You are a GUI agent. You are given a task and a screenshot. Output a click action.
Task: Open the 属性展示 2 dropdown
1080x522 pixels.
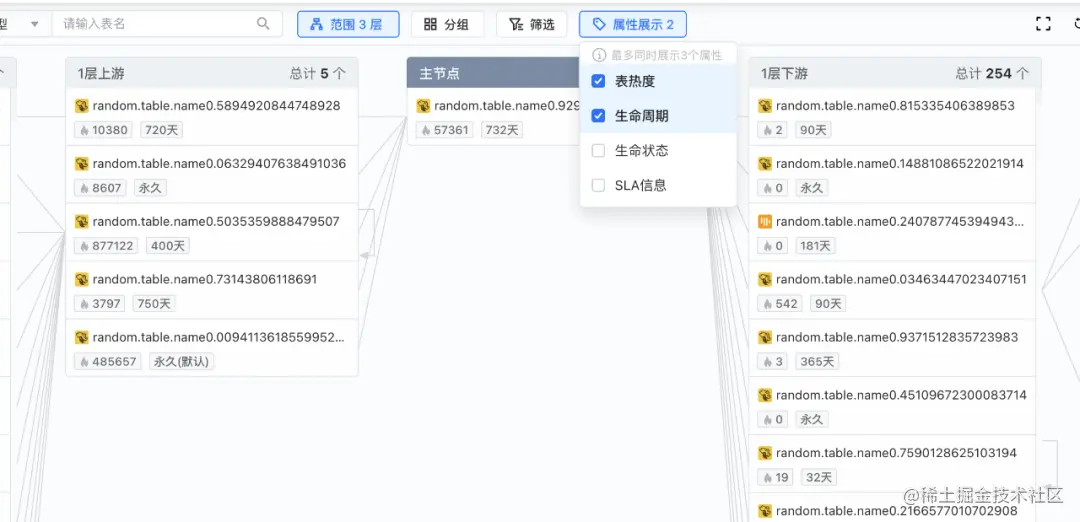coord(632,24)
